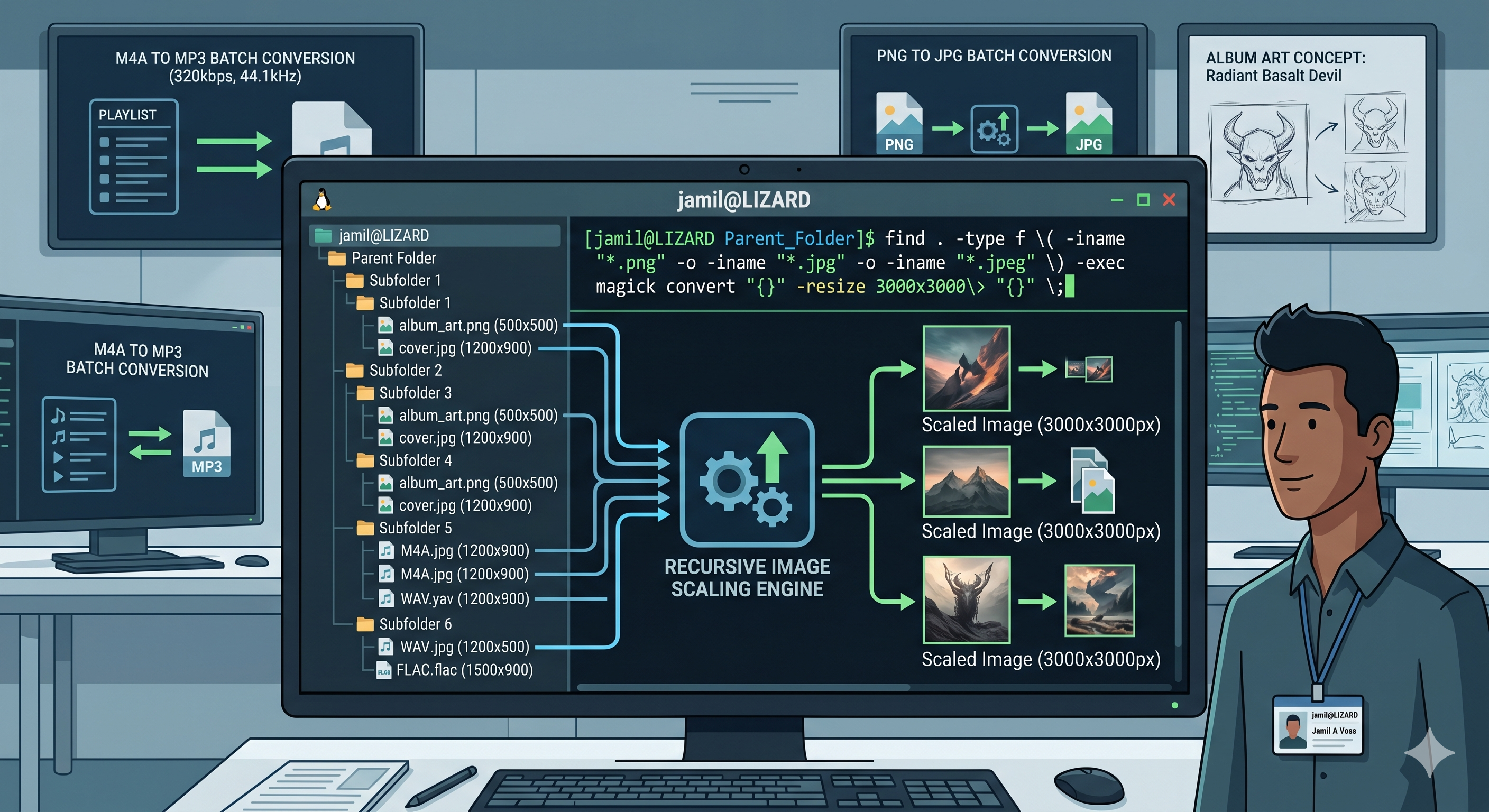This screenshot has width=1489, height=812.
Task: Click the horned devil scaled image thumbnail
Action: 967,600
